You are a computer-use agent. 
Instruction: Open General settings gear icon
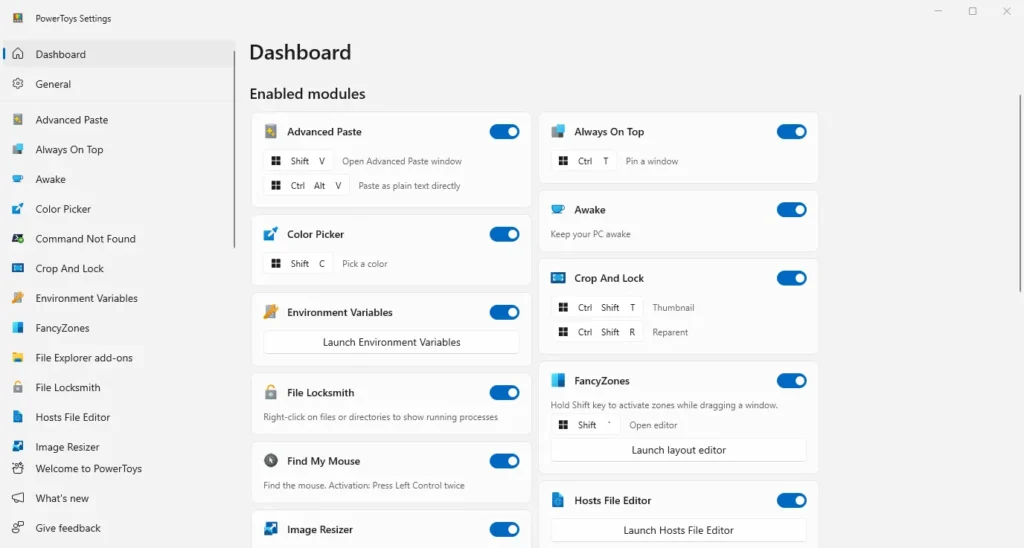tap(18, 84)
